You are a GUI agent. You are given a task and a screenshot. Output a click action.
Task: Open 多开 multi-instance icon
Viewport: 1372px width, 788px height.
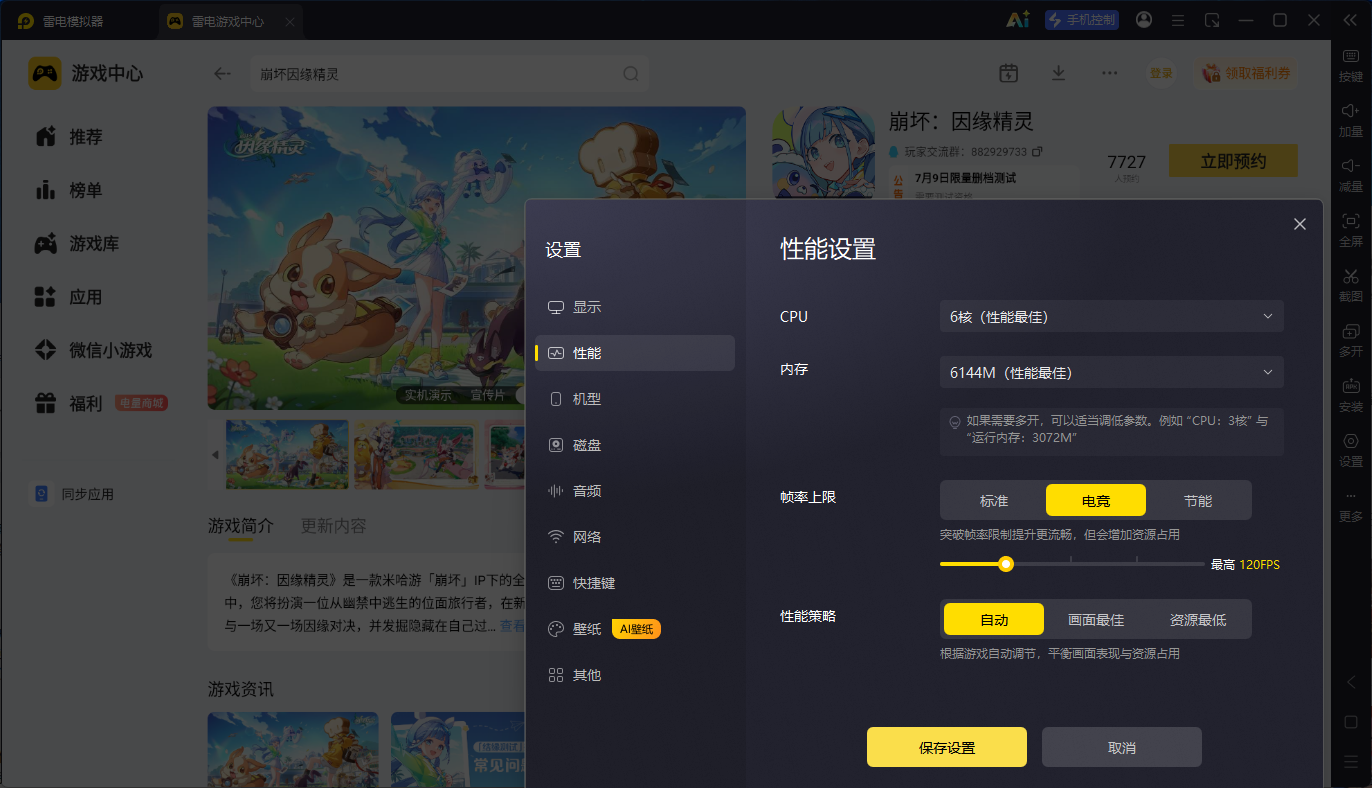coord(1351,330)
